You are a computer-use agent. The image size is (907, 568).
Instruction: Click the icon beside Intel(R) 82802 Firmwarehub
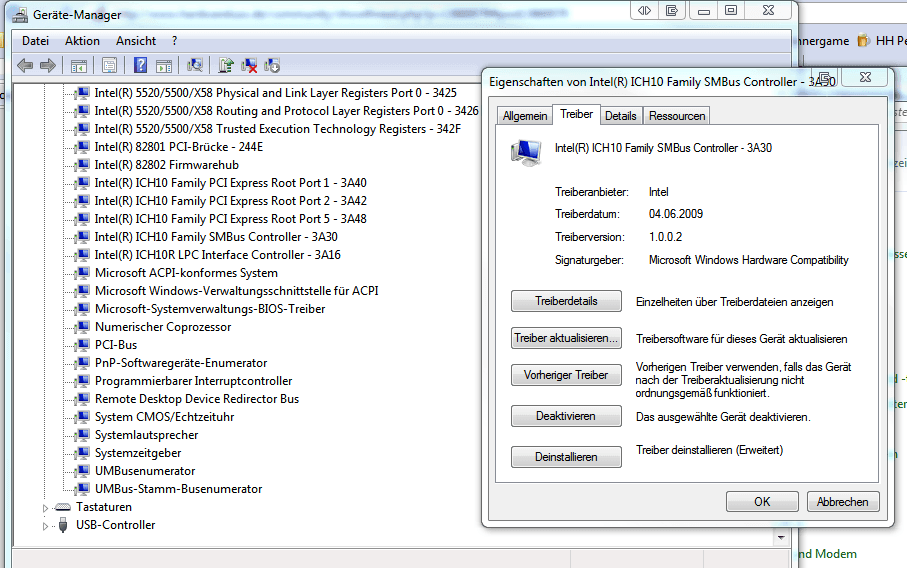[x=83, y=165]
